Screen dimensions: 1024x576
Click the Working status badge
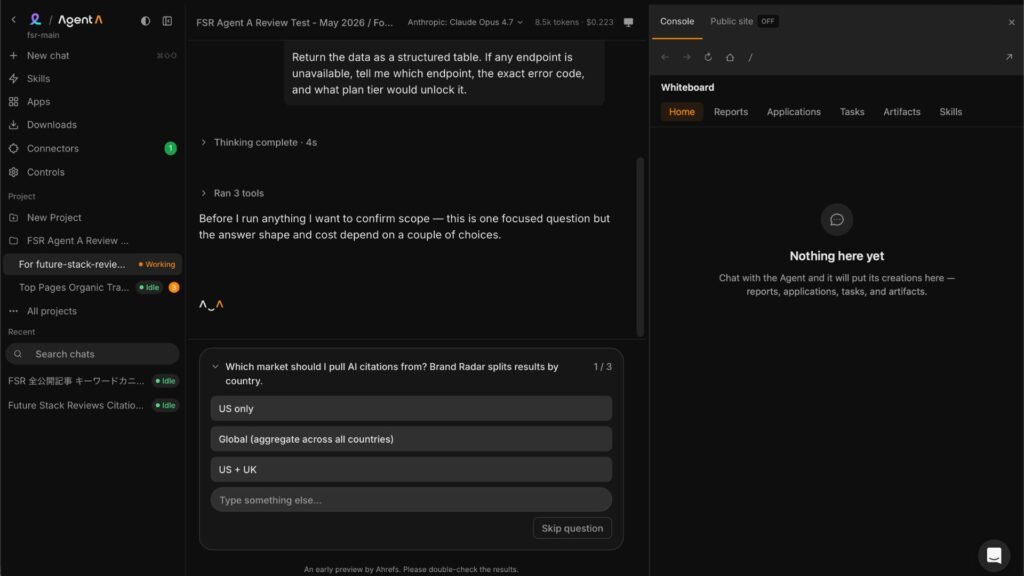pyautogui.click(x=157, y=264)
